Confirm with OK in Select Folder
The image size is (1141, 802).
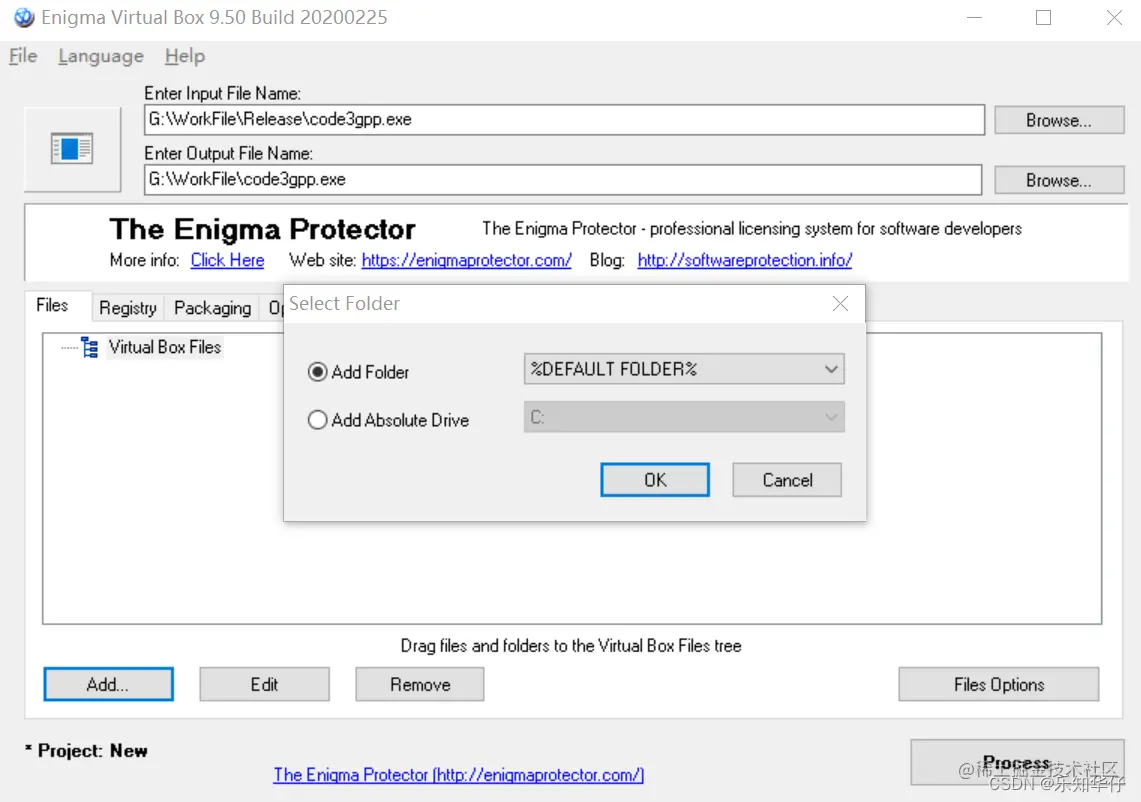pyautogui.click(x=655, y=480)
